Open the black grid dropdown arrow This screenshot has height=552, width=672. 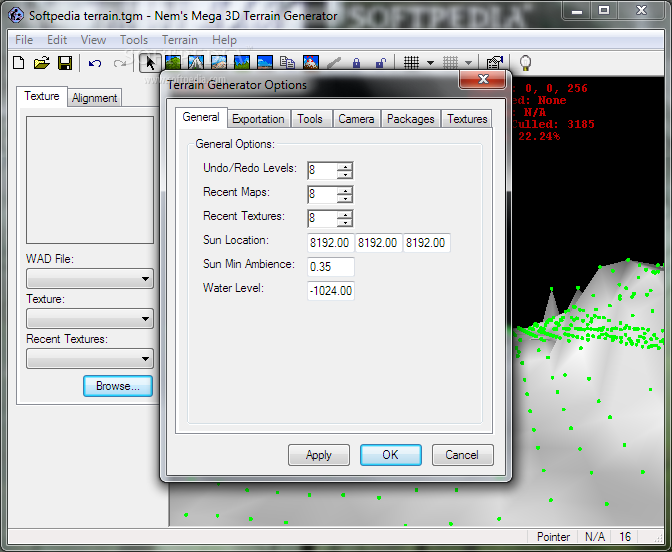click(x=430, y=63)
